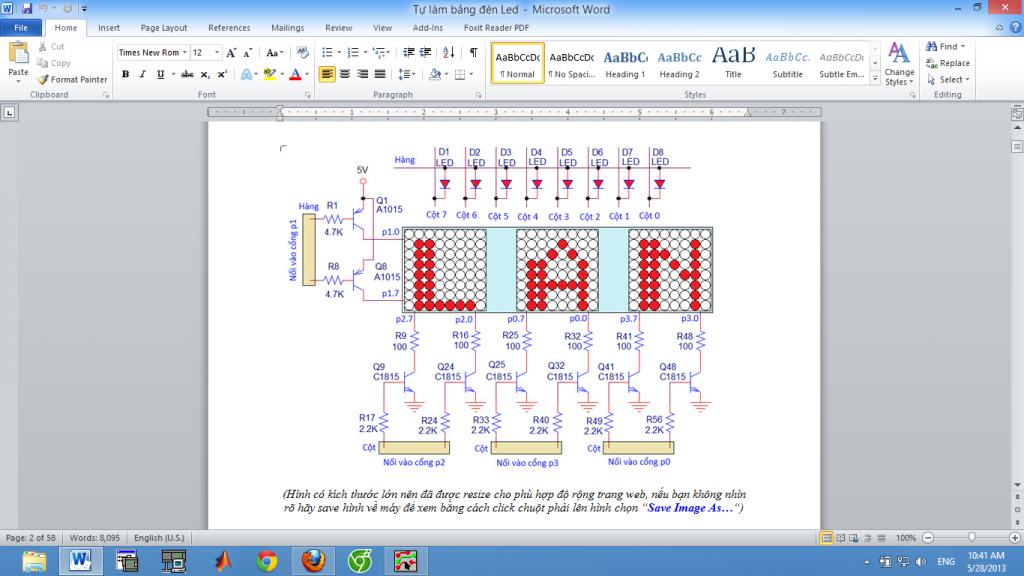Sort the selected text

coord(449,53)
